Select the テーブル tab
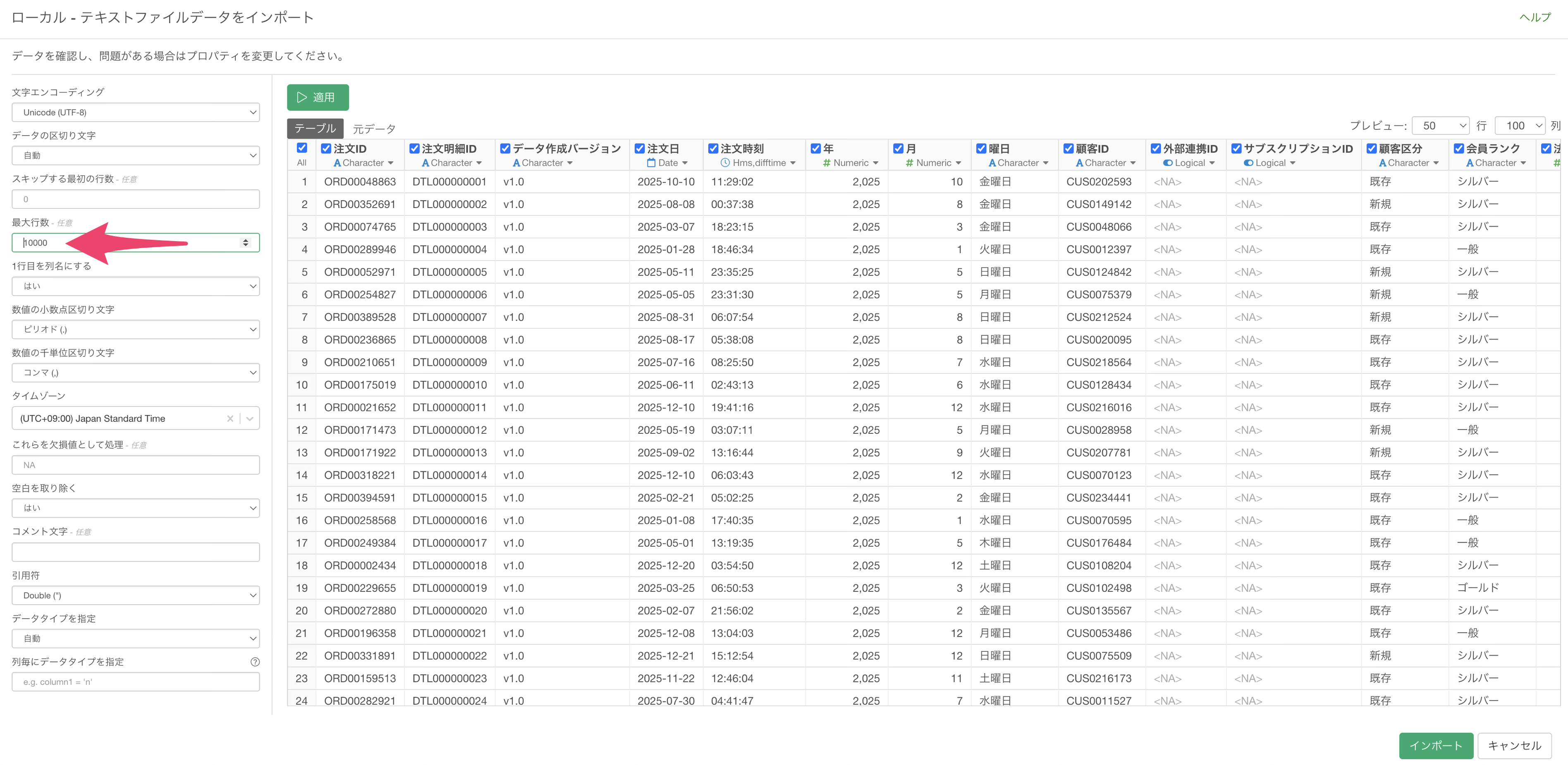Screen dimensions: 1568x765 click(x=316, y=129)
